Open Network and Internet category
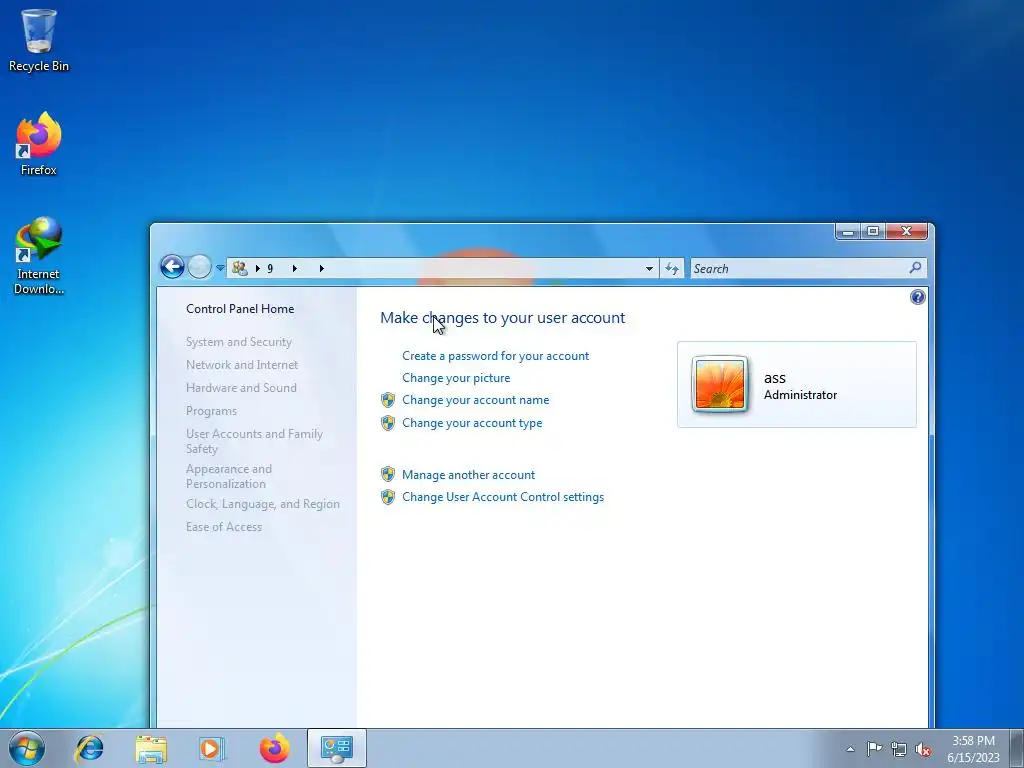 pos(242,364)
